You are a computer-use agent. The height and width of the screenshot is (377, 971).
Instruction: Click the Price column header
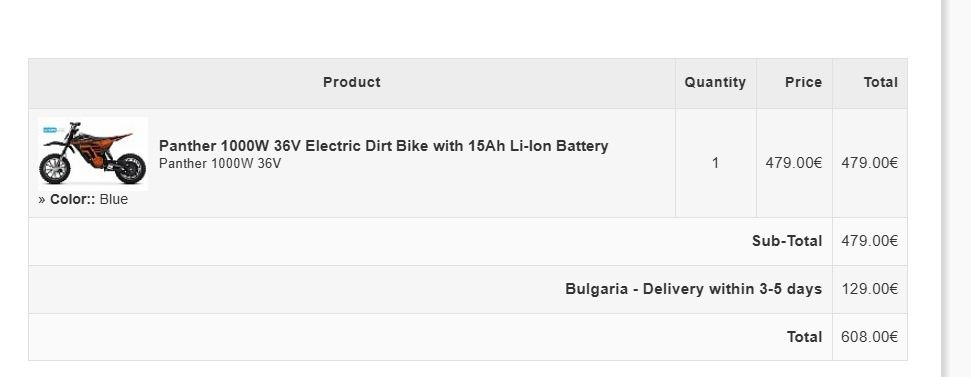point(803,82)
